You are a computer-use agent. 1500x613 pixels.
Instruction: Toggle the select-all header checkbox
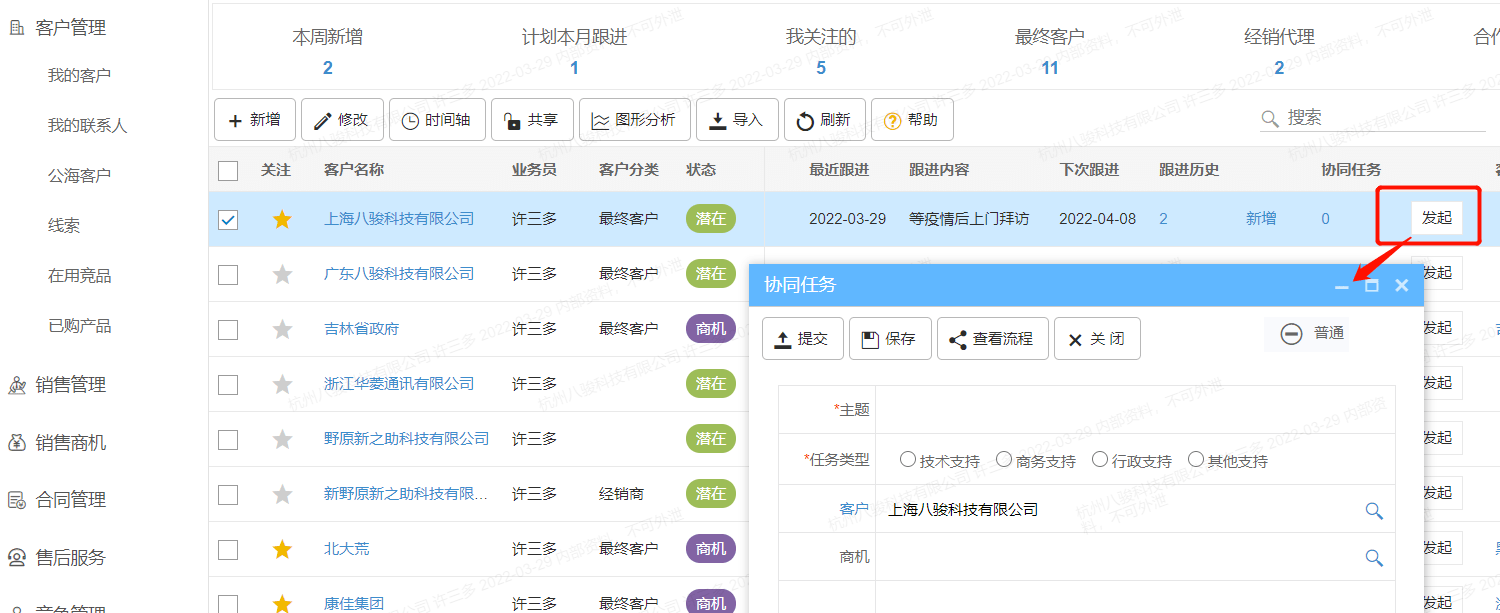click(x=228, y=170)
